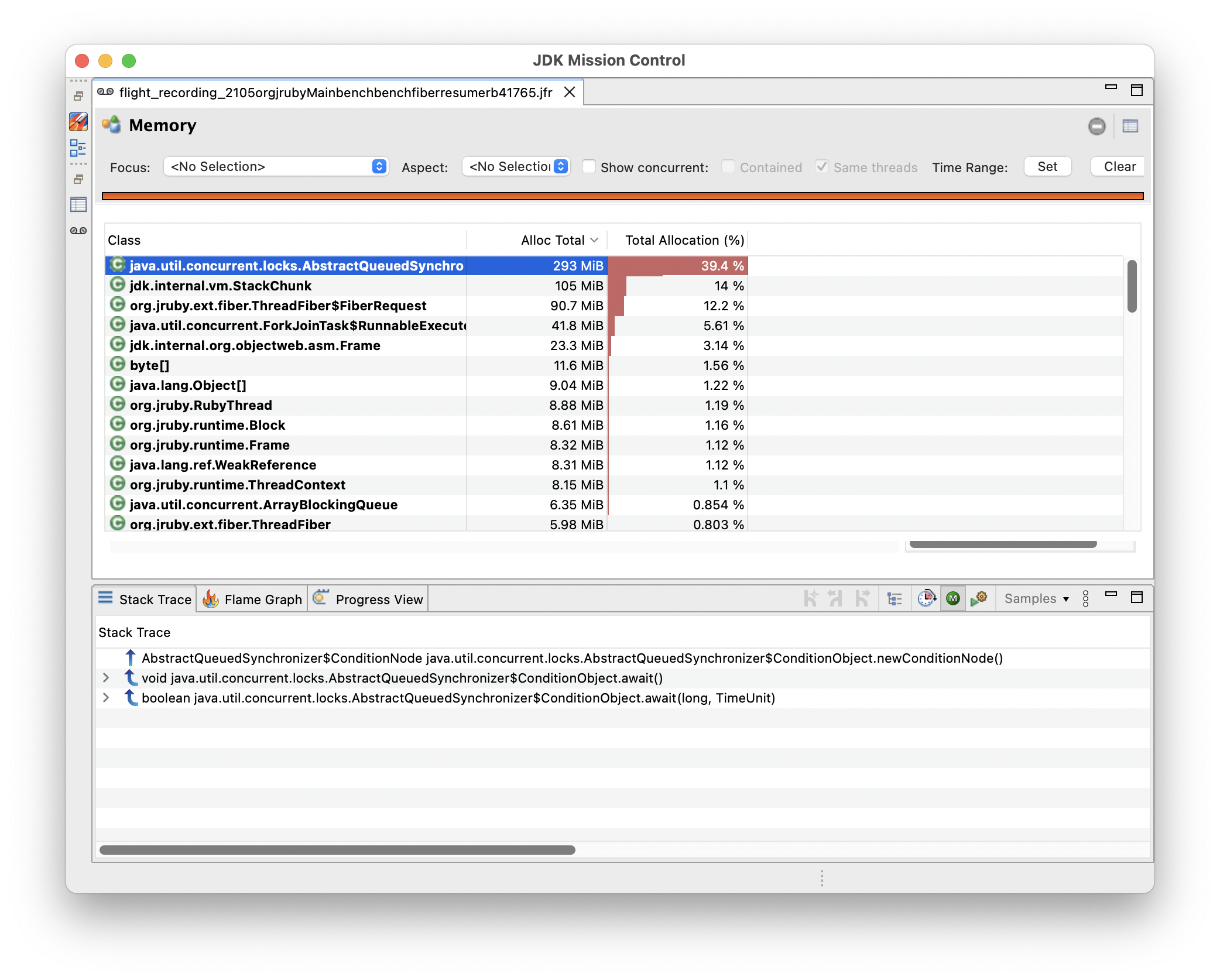Toggle the green M icon in stack trace toolbar

(953, 598)
